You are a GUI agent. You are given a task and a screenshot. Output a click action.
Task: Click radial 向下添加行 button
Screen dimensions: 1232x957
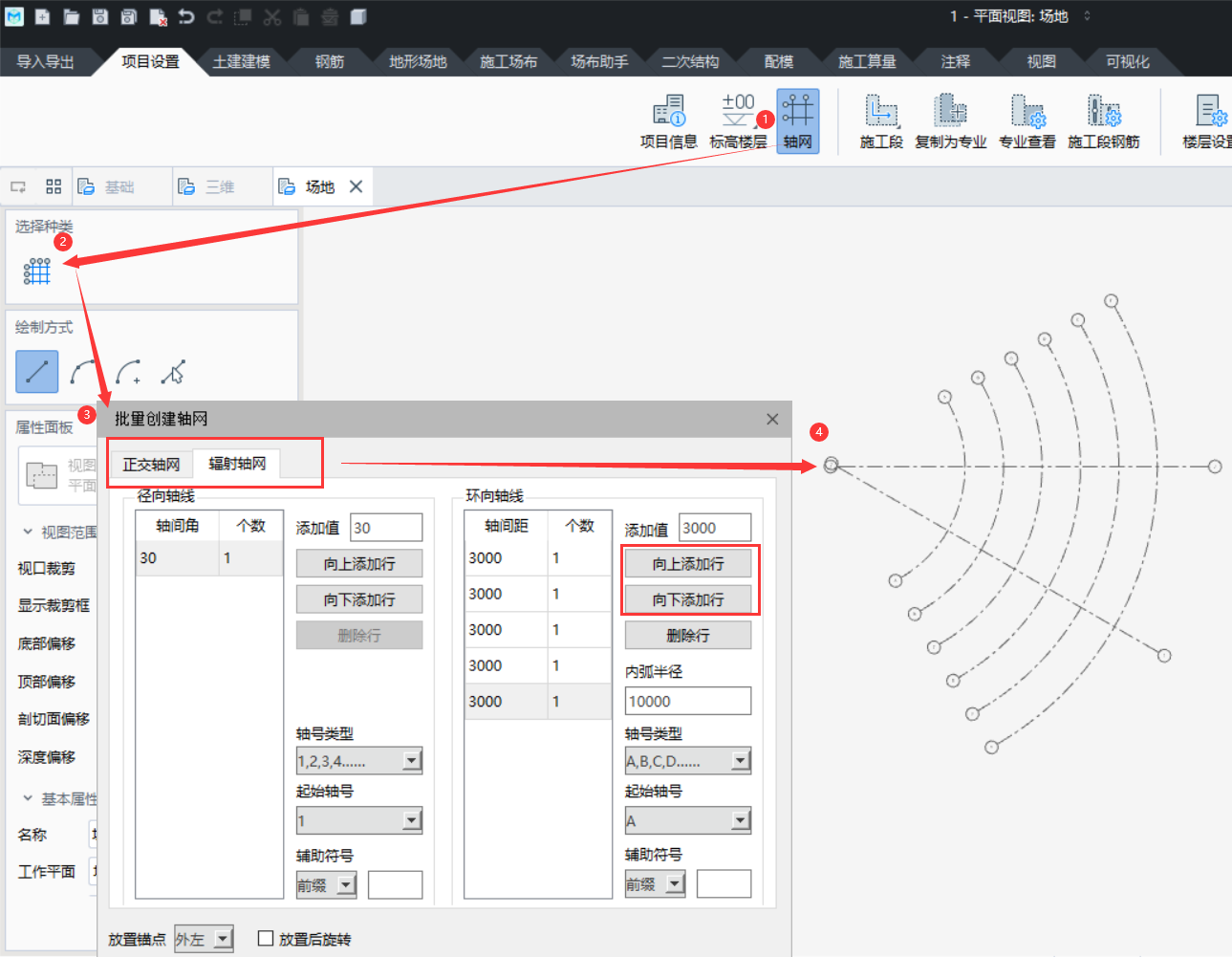tap(359, 599)
